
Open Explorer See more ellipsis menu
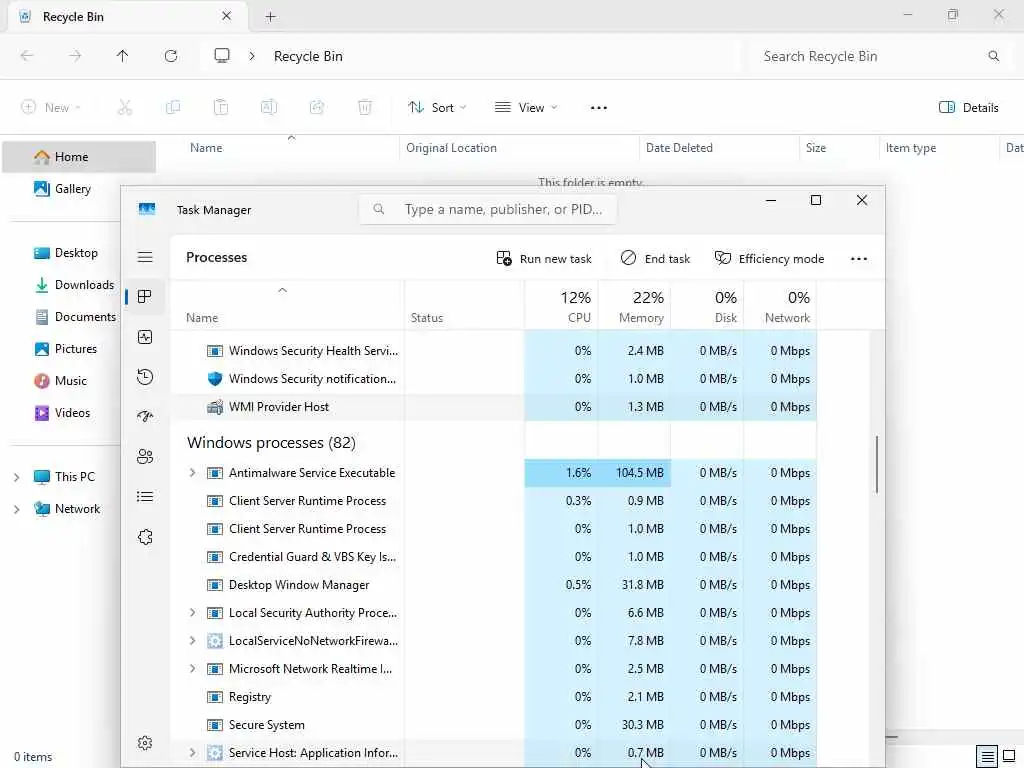[599, 108]
